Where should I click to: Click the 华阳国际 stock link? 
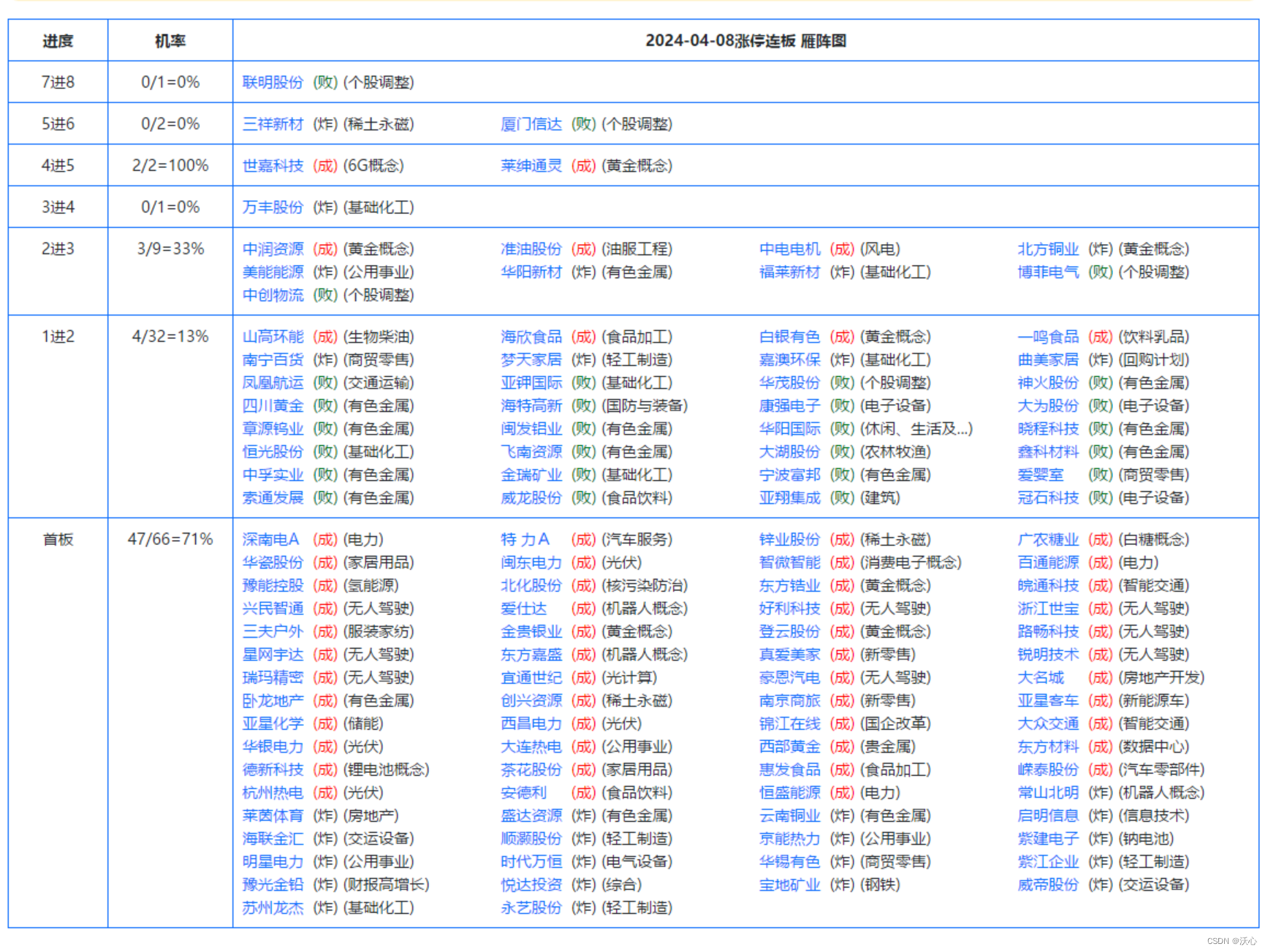(790, 429)
